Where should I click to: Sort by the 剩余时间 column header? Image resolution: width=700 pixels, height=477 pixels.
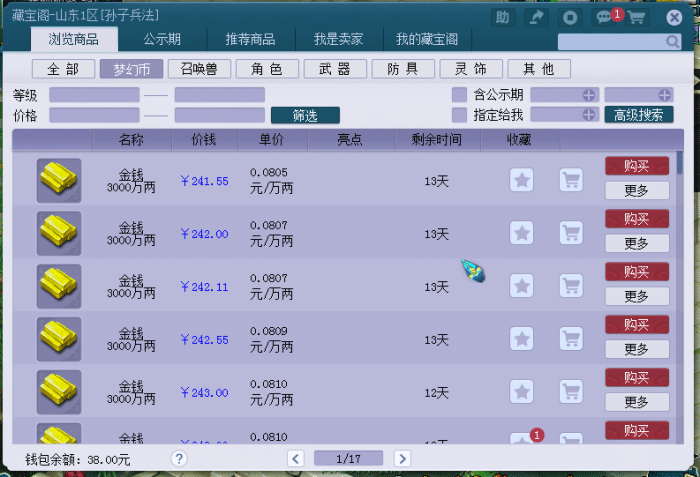(x=437, y=140)
